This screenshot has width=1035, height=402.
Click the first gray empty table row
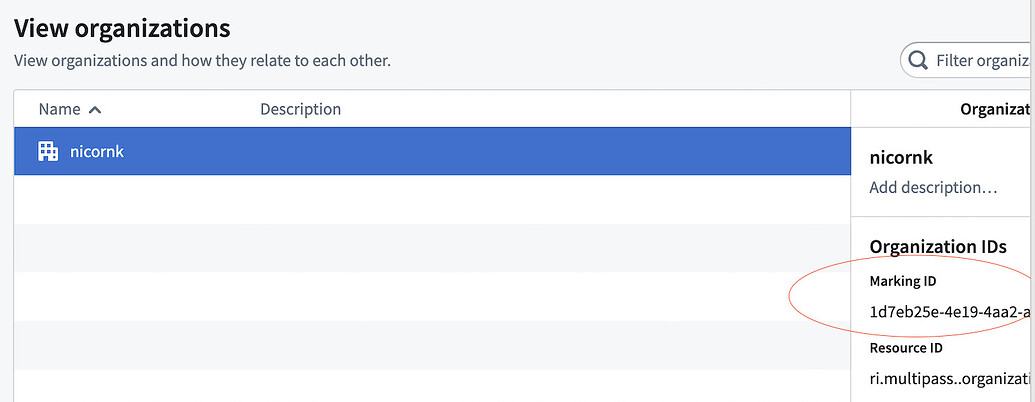[x=432, y=248]
